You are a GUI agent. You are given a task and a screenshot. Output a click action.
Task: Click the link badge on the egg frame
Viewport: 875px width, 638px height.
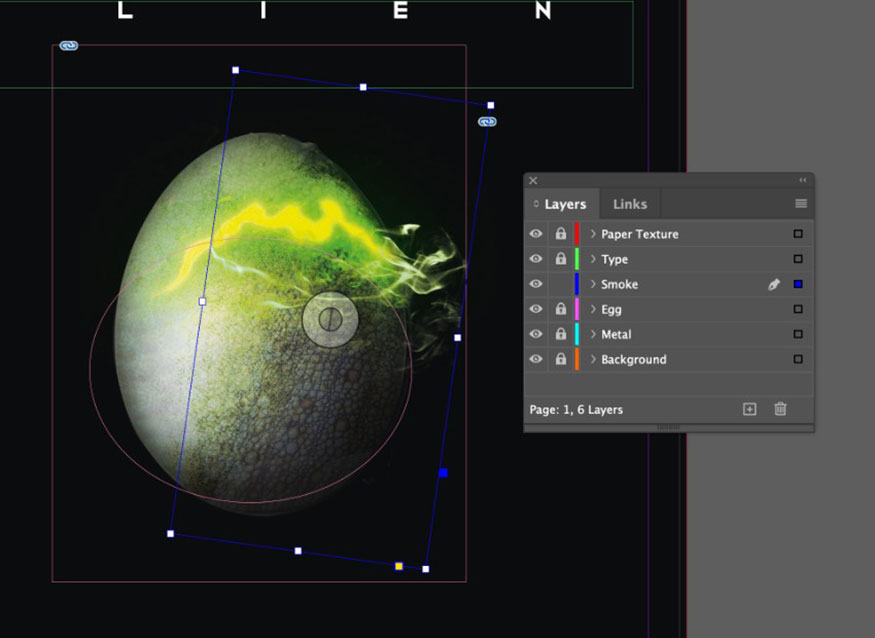69,46
